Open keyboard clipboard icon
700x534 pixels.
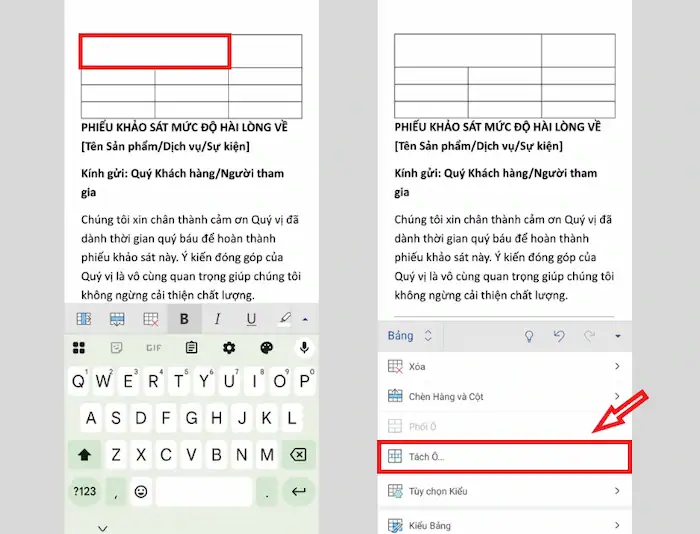point(191,348)
